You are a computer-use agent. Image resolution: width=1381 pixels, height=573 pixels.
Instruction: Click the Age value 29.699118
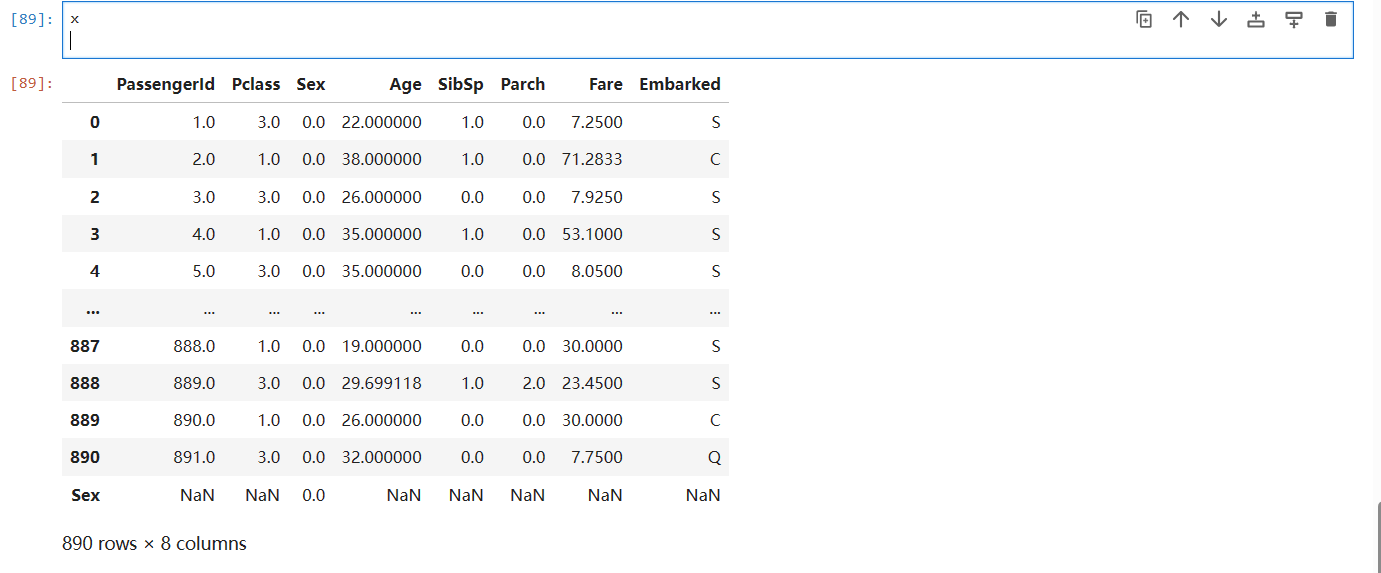tap(382, 383)
